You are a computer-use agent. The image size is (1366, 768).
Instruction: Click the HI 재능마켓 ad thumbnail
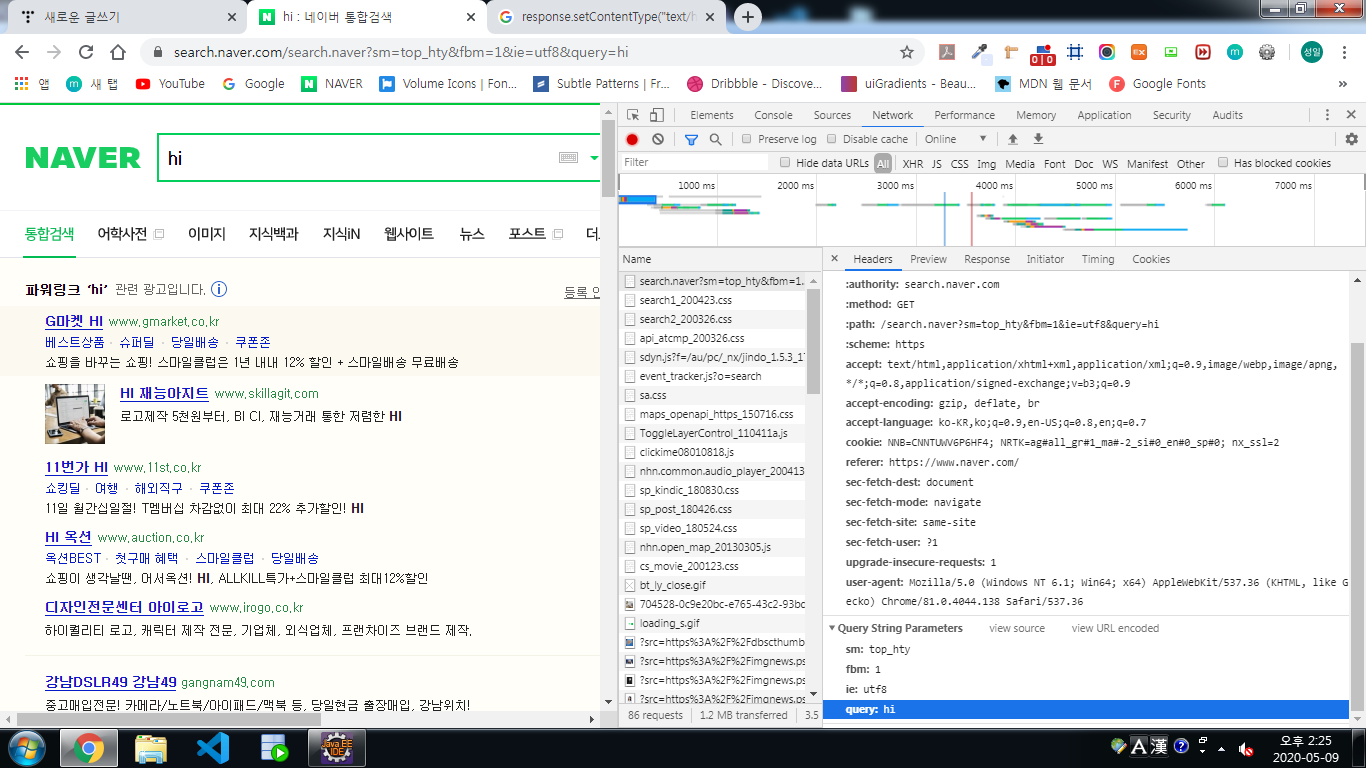pyautogui.click(x=75, y=414)
